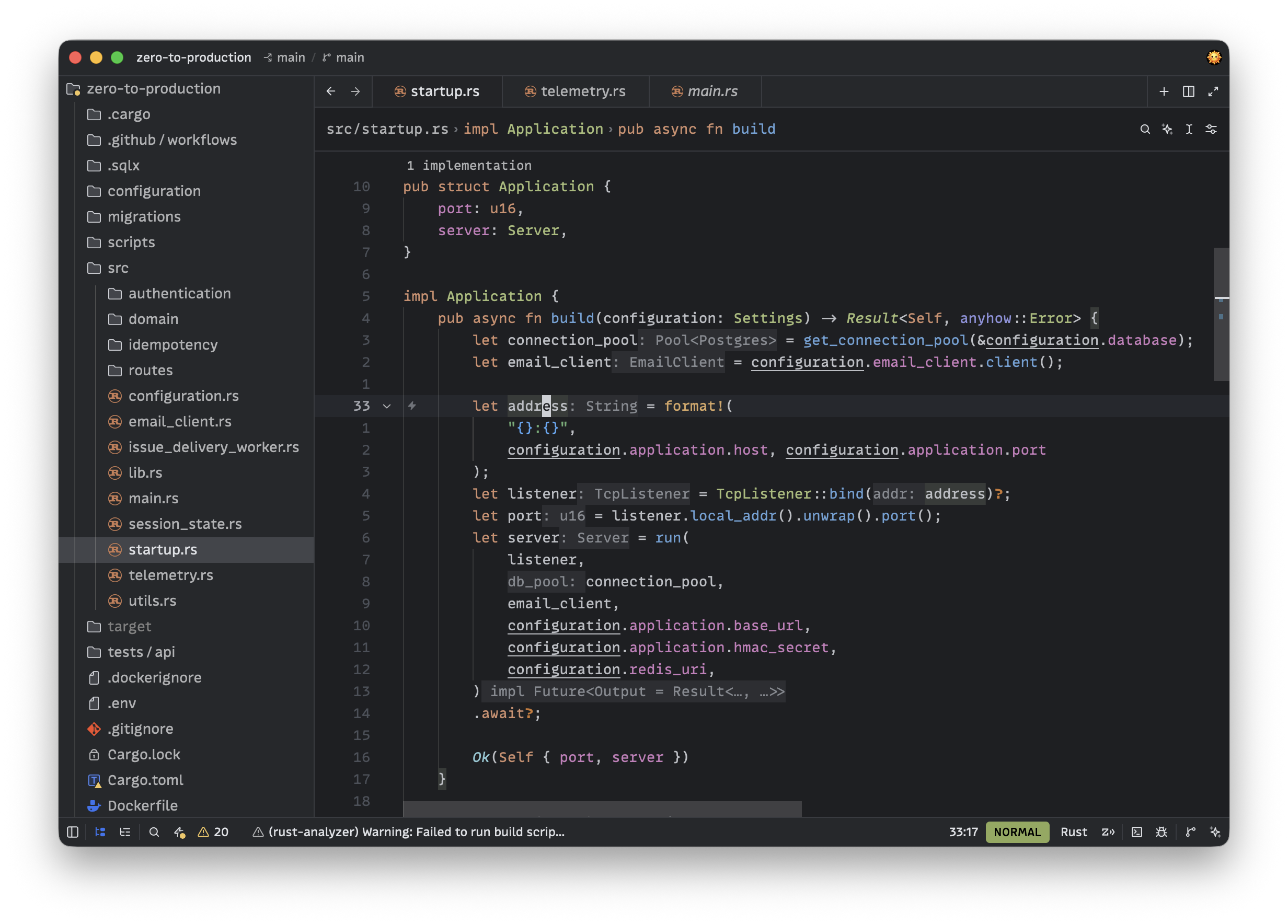Open the zero-to-production project menu in title bar
1288x924 pixels.
click(x=193, y=57)
